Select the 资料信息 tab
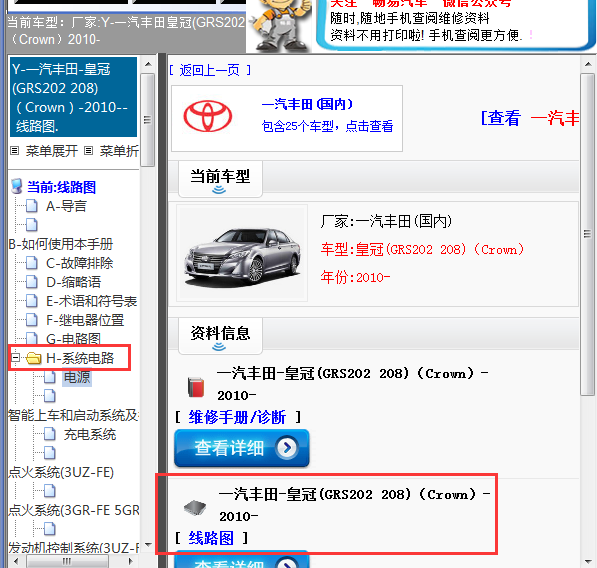This screenshot has height=568, width=597. 220,336
